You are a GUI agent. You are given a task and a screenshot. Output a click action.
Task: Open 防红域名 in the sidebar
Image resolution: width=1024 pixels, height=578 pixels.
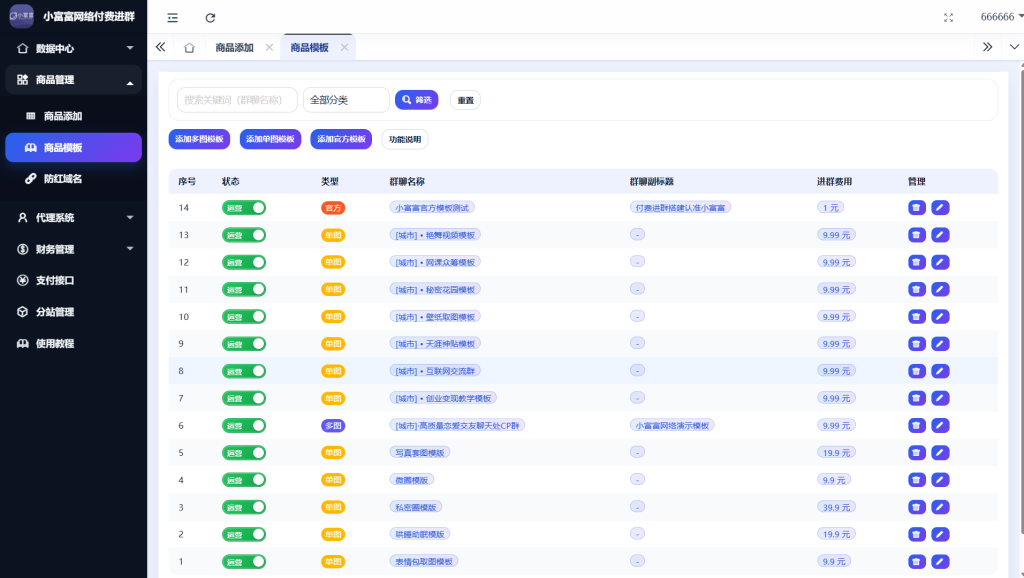(x=74, y=179)
